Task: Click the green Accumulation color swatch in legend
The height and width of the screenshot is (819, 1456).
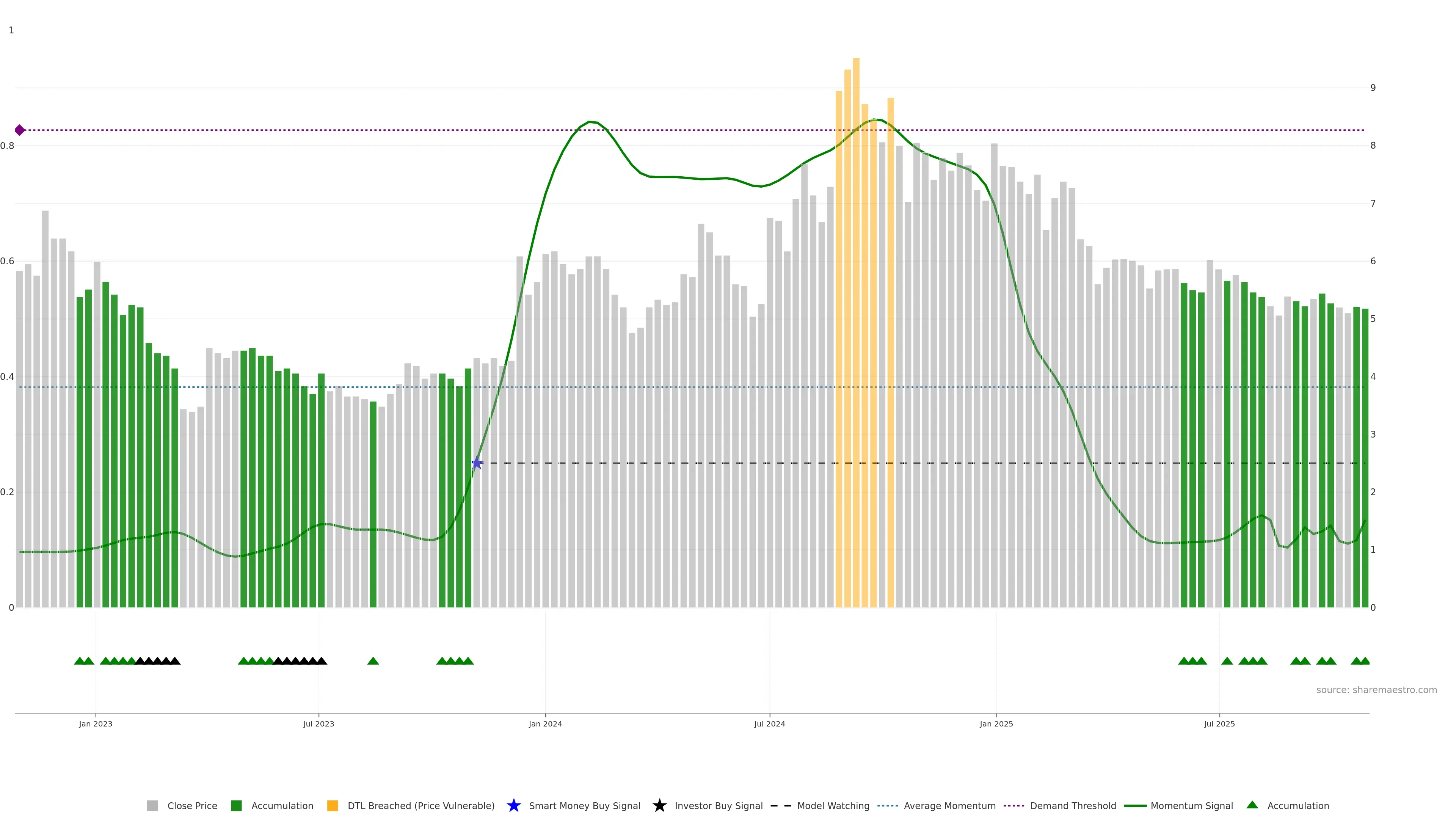Action: (x=236, y=805)
